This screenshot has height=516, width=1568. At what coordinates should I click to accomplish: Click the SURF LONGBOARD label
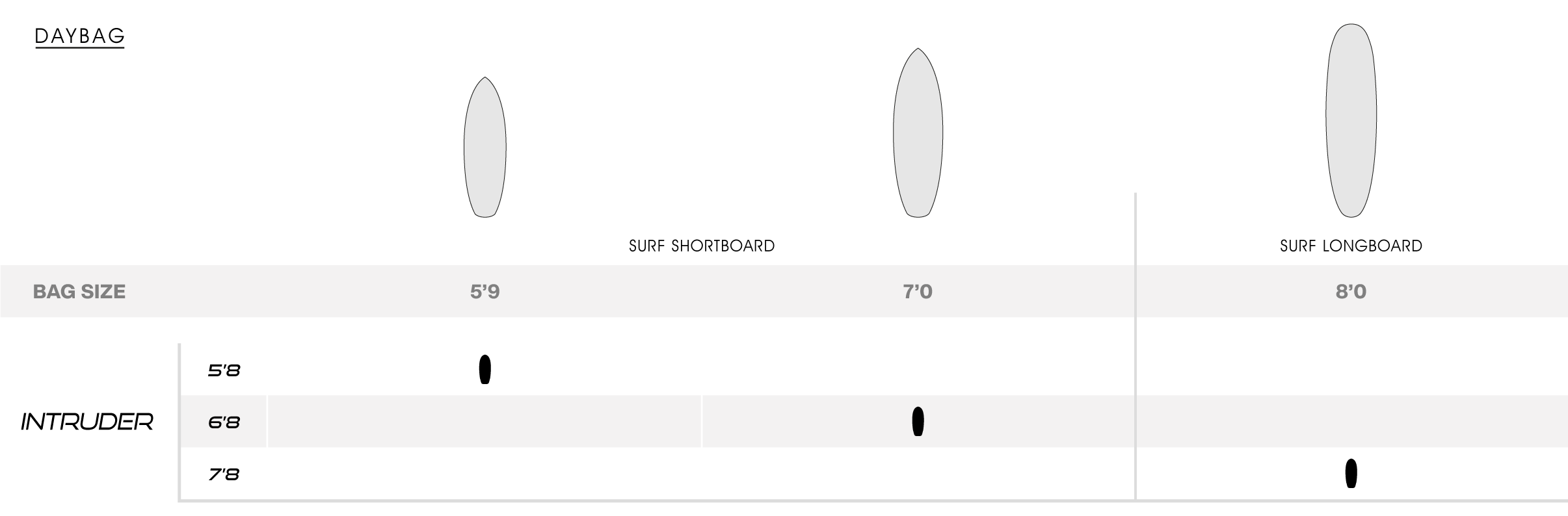[1351, 246]
